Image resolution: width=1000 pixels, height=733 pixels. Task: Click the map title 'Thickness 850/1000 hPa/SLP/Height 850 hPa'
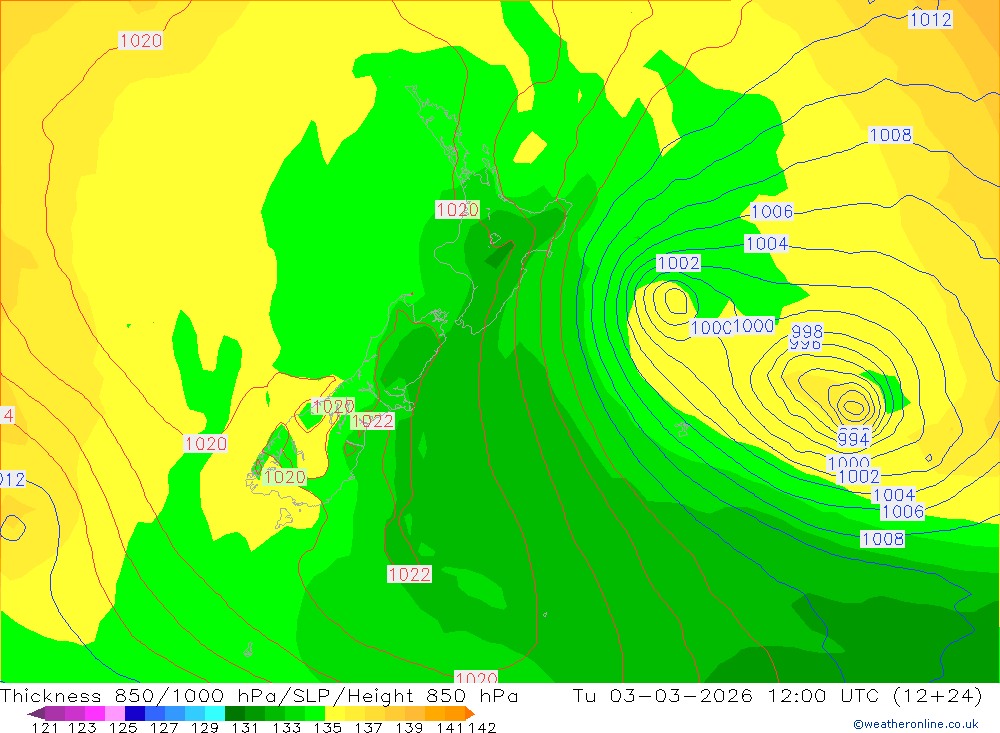[259, 695]
